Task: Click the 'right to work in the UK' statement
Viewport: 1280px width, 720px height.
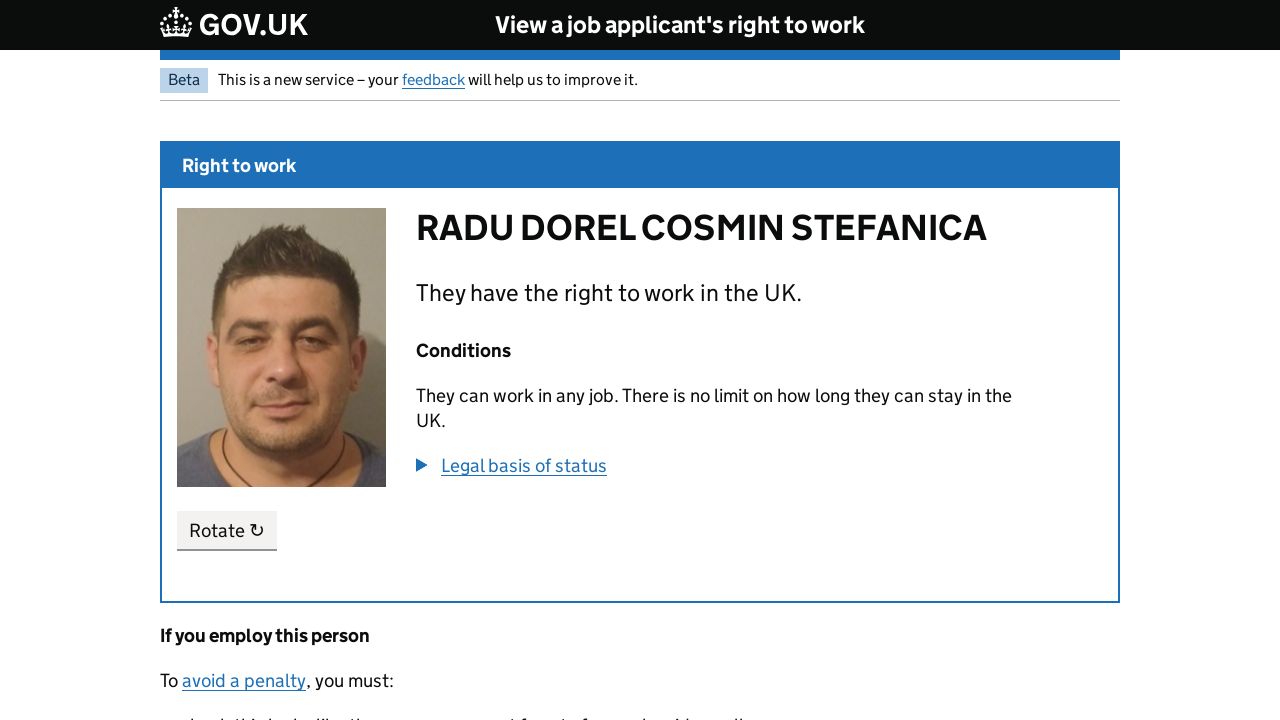Action: pyautogui.click(x=608, y=293)
